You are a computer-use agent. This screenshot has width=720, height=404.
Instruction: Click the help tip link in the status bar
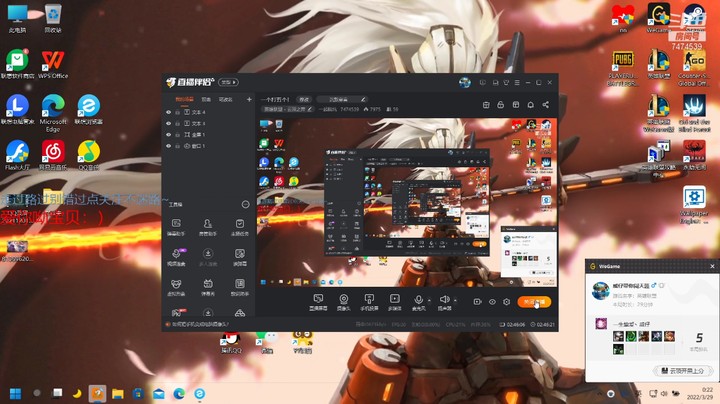[200, 324]
